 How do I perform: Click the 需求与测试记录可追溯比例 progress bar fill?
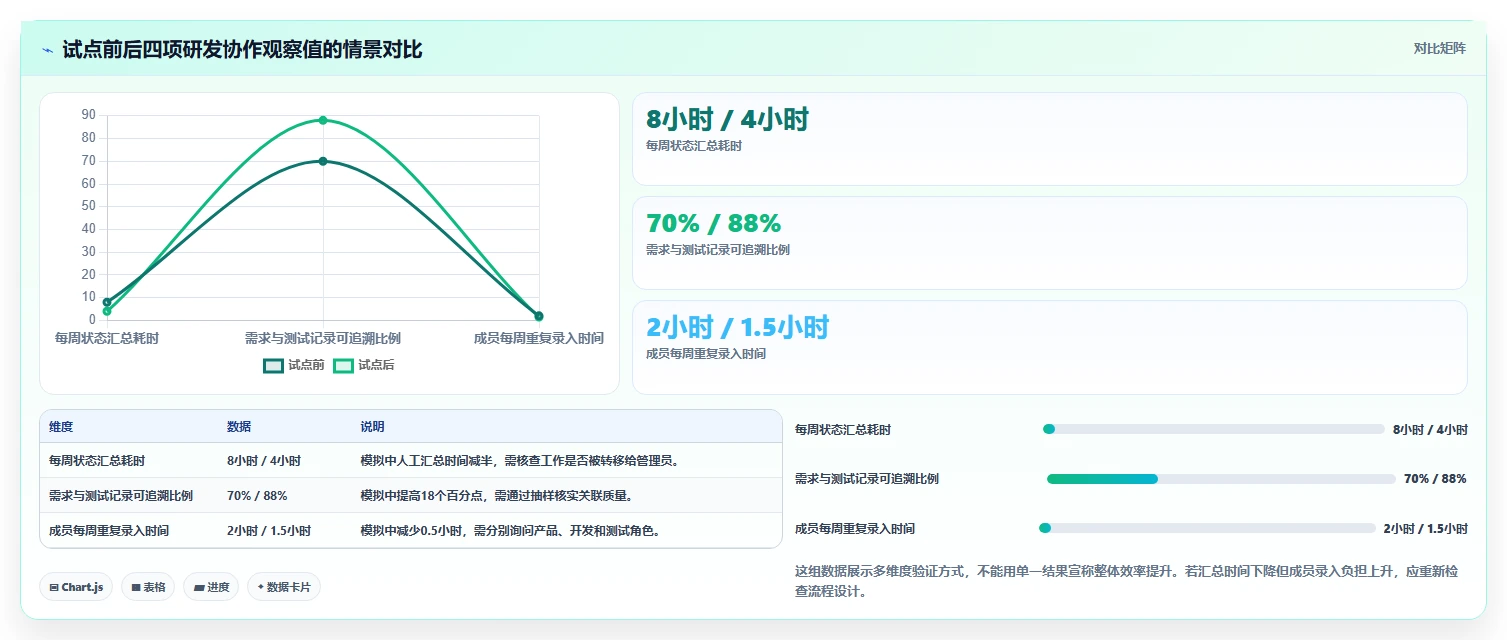point(1102,479)
